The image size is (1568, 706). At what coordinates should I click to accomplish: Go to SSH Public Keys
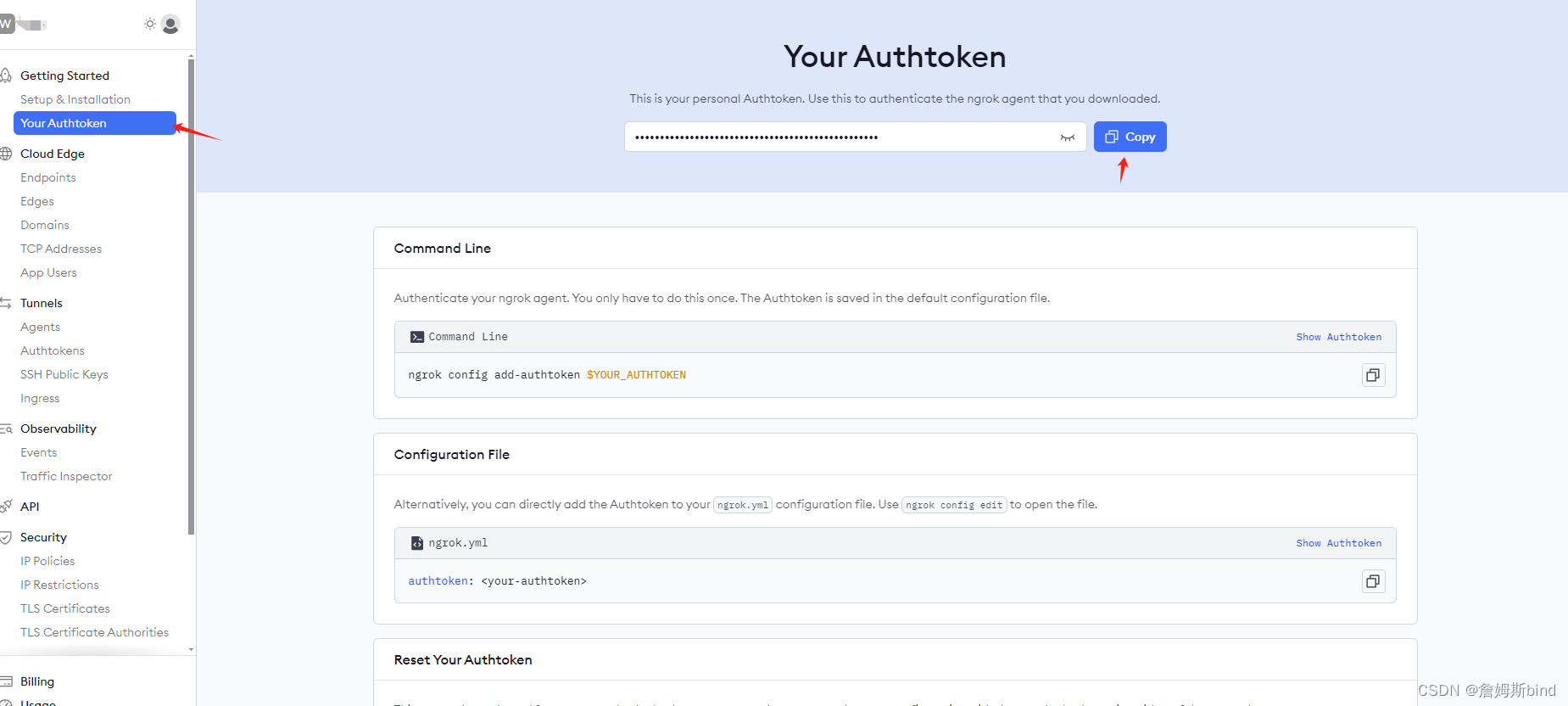64,374
